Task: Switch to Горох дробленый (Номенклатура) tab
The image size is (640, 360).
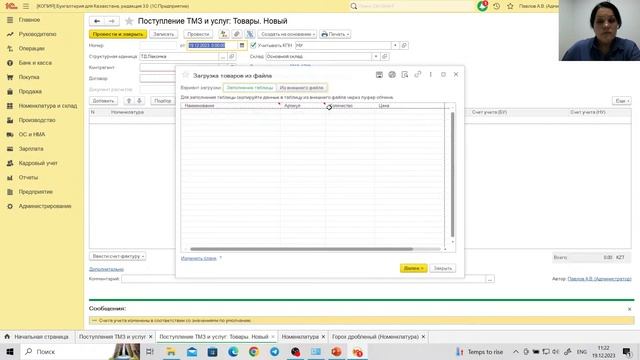Action: click(x=375, y=337)
